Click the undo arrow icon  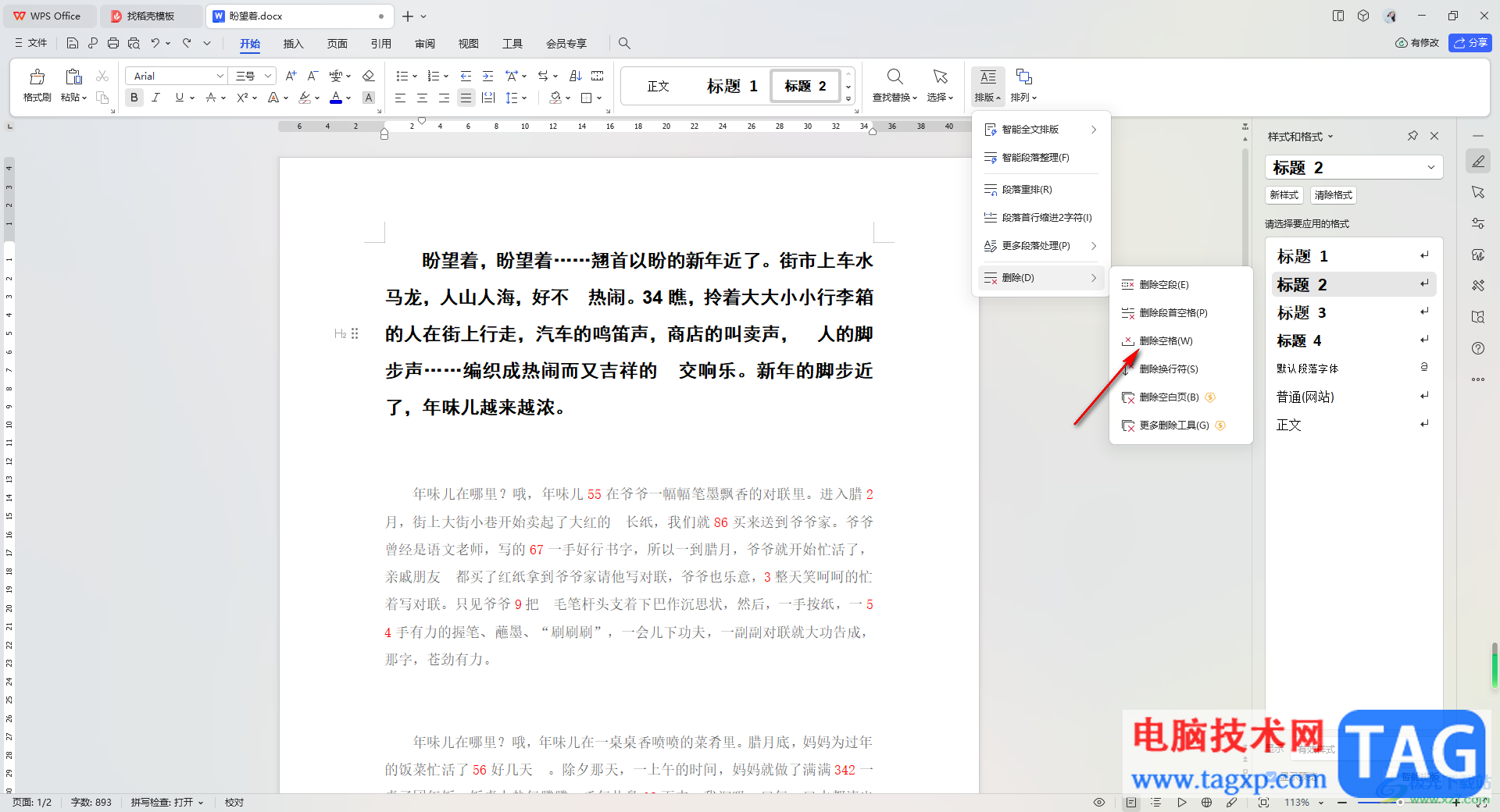pyautogui.click(x=155, y=43)
